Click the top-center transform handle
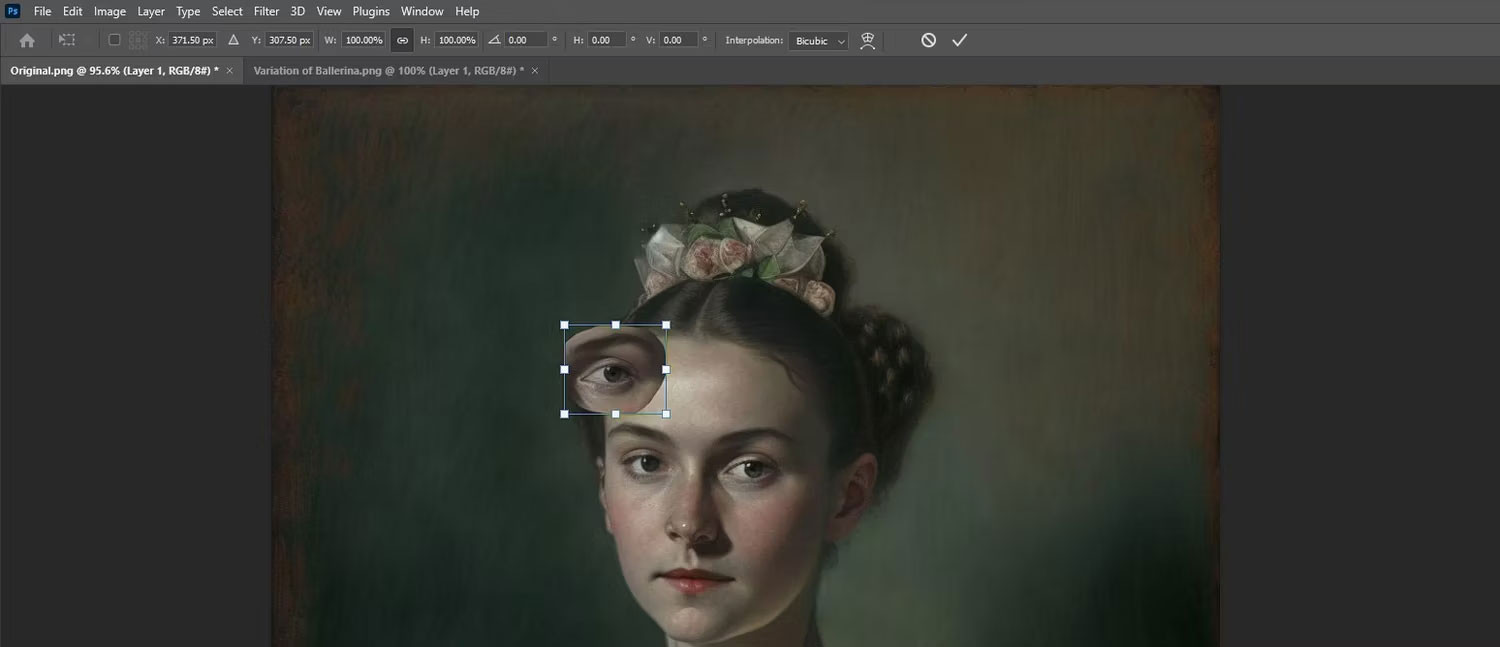1500x647 pixels. (x=615, y=324)
